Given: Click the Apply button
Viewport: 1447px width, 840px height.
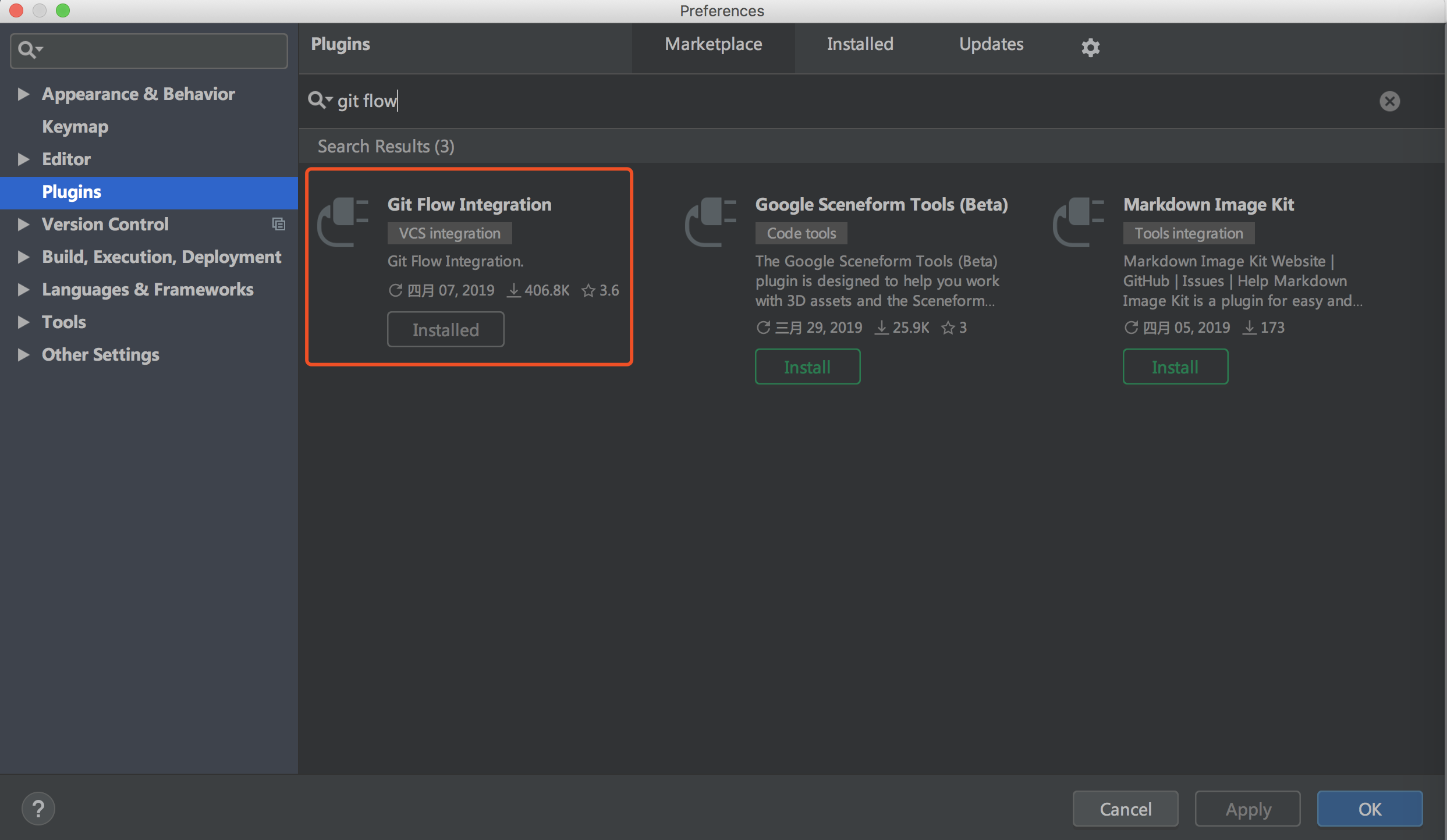Looking at the screenshot, I should 1247,809.
